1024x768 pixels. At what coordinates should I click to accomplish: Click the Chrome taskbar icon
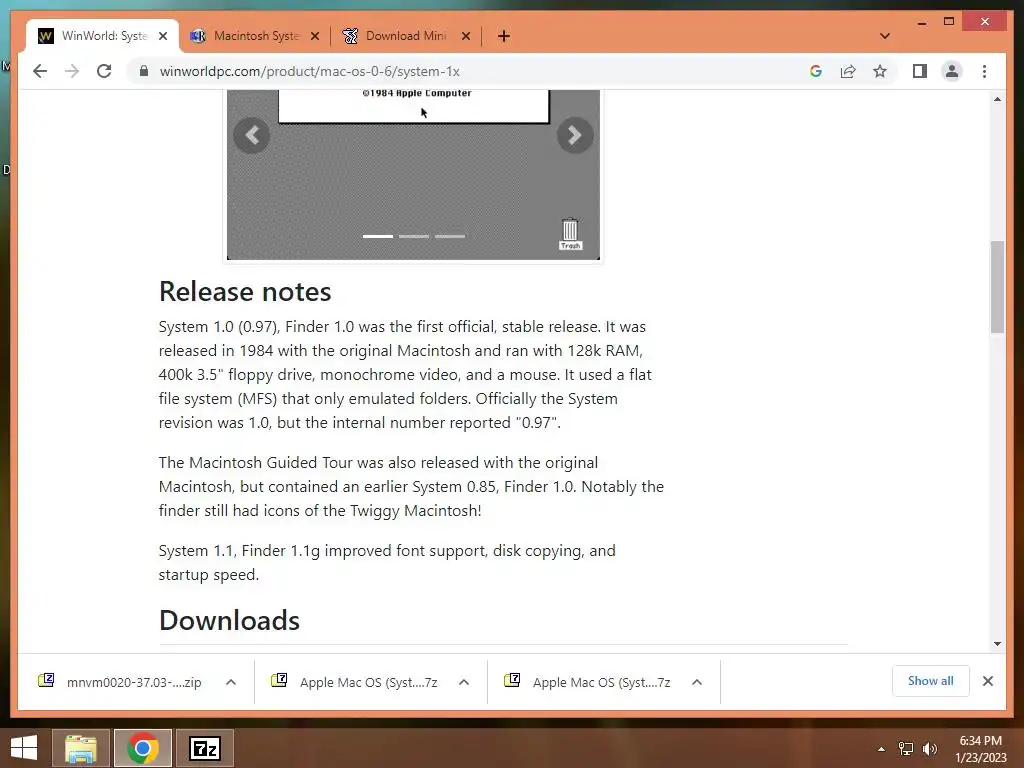(143, 748)
